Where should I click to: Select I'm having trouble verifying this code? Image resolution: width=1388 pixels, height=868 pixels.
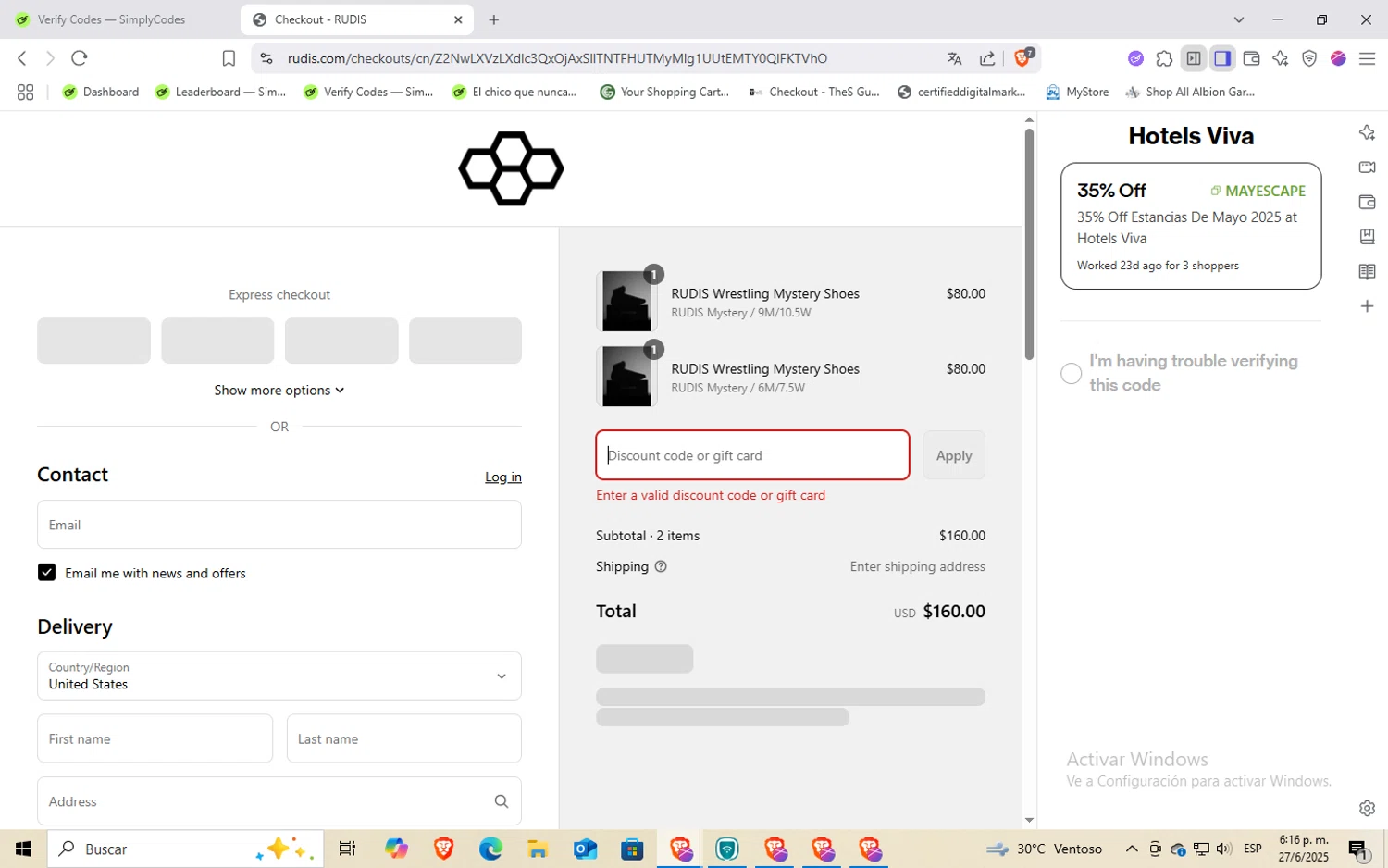point(1071,373)
